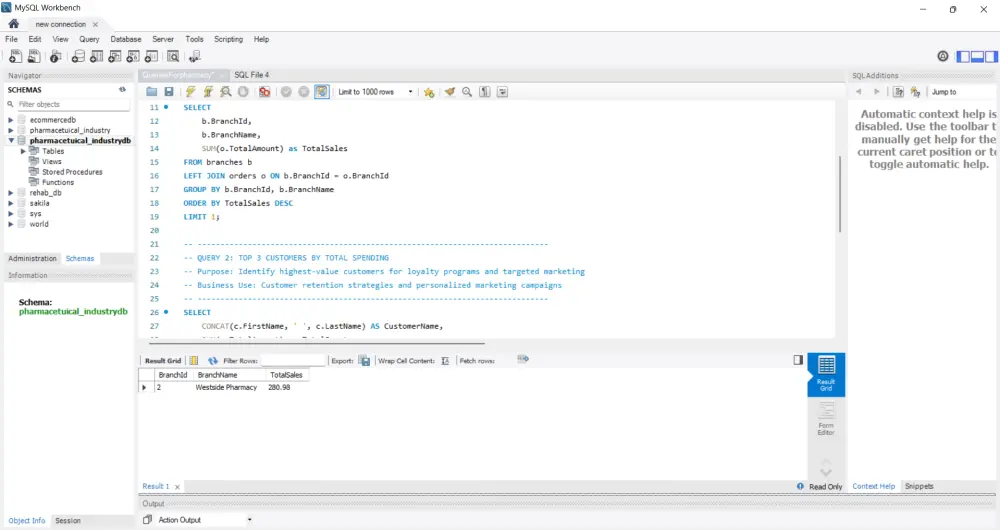Open the Server menu

tap(163, 39)
